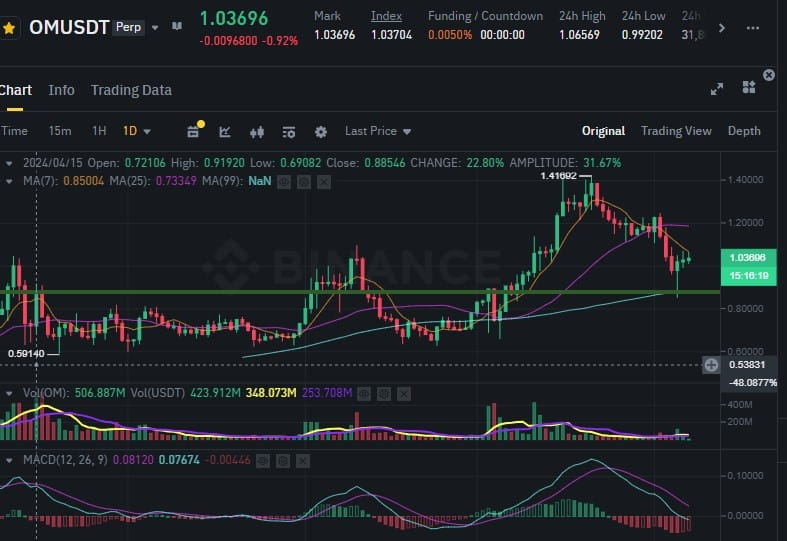Viewport: 787px width, 541px height.
Task: Switch to the Depth chart
Action: (x=744, y=131)
